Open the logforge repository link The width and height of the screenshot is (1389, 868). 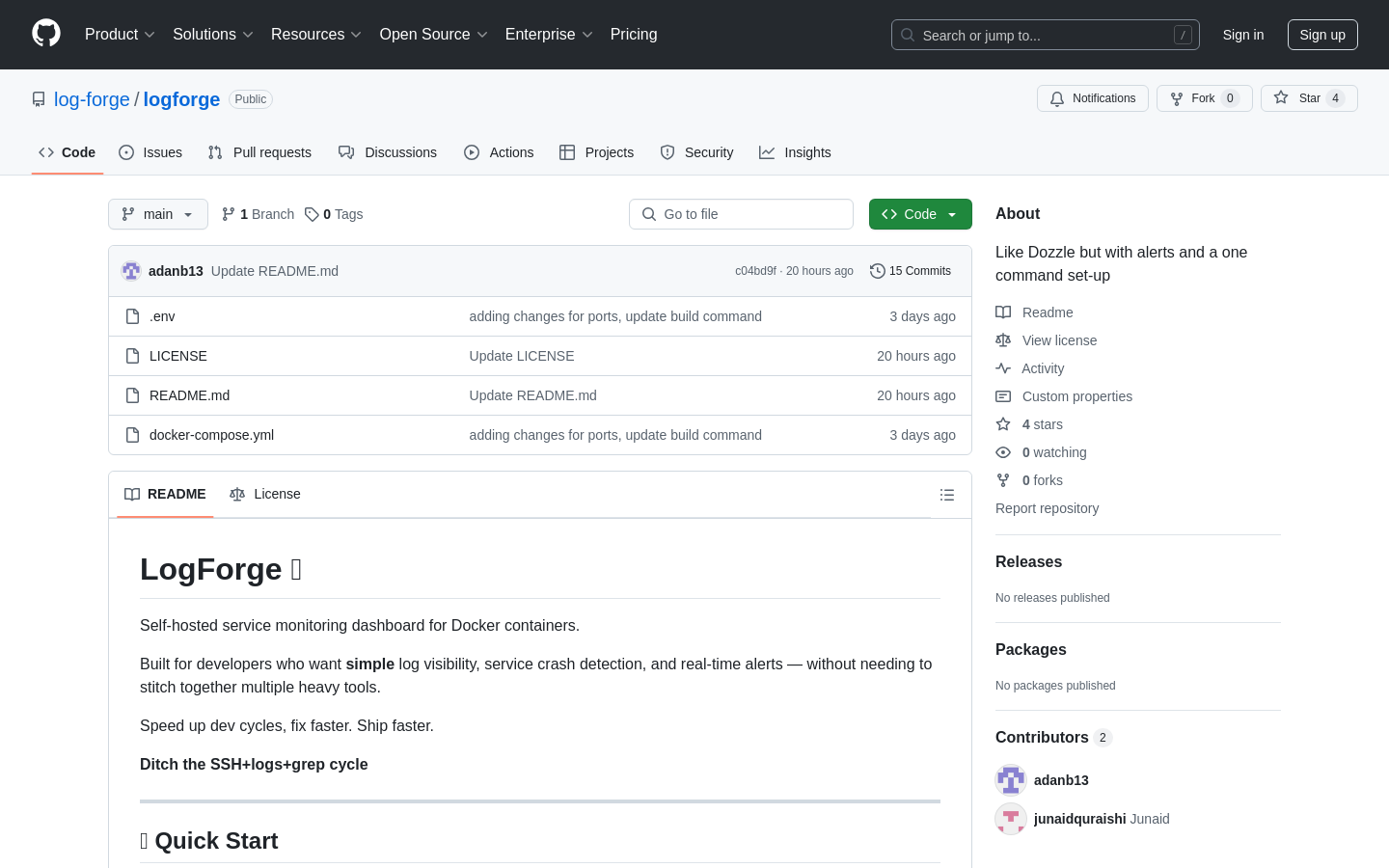pyautogui.click(x=181, y=99)
